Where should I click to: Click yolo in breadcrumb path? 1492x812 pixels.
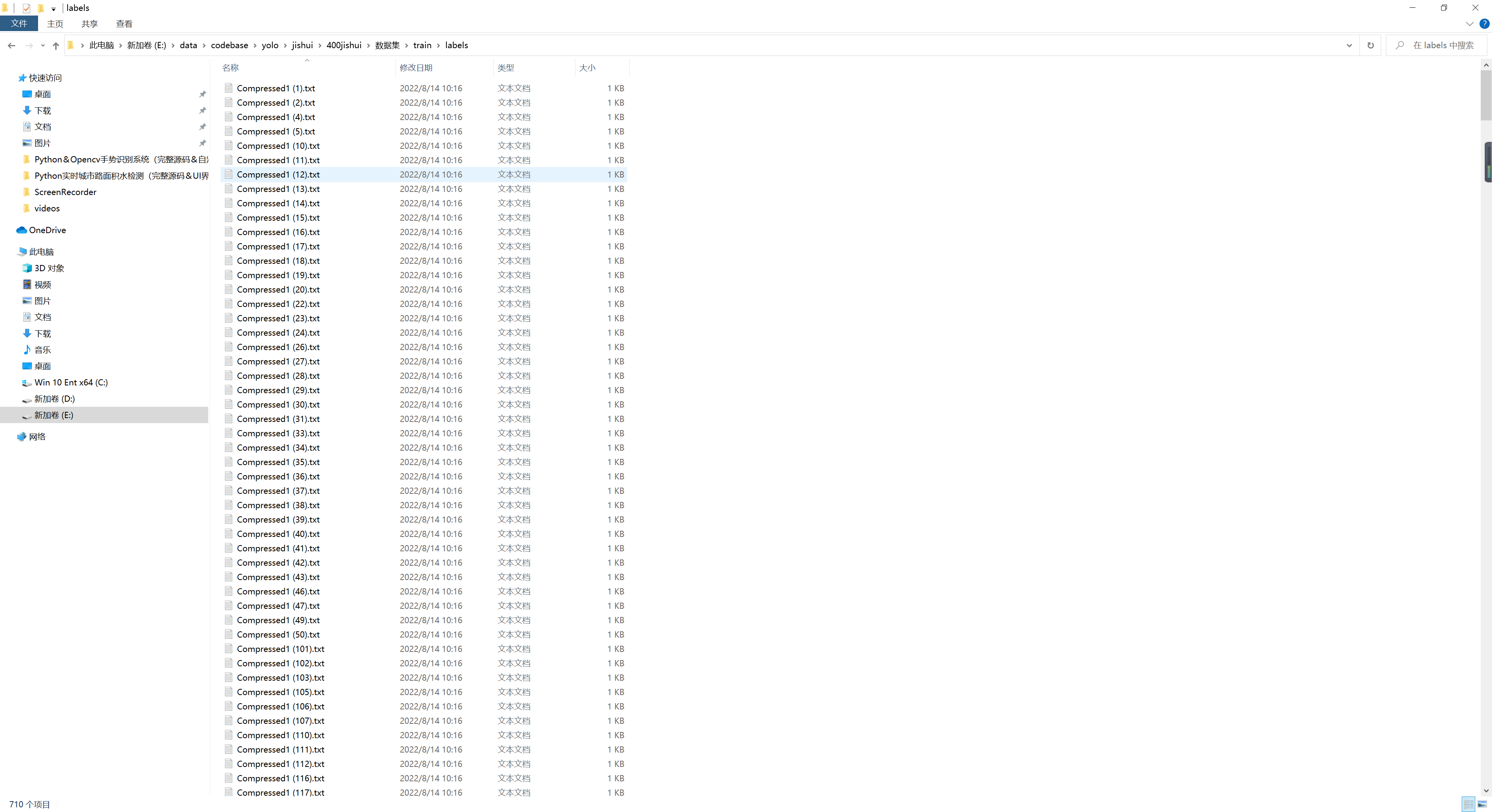[270, 45]
